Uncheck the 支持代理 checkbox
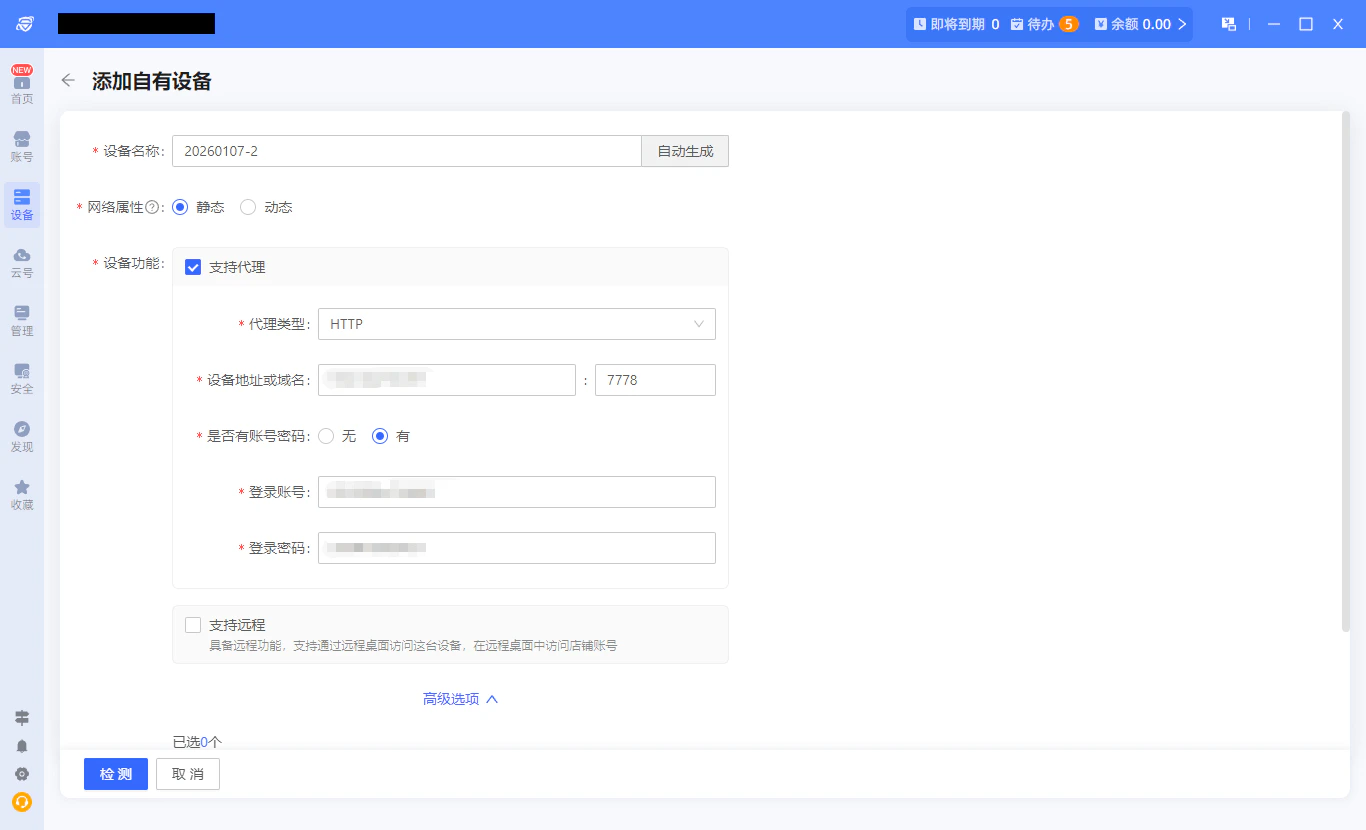The image size is (1366, 830). (192, 266)
